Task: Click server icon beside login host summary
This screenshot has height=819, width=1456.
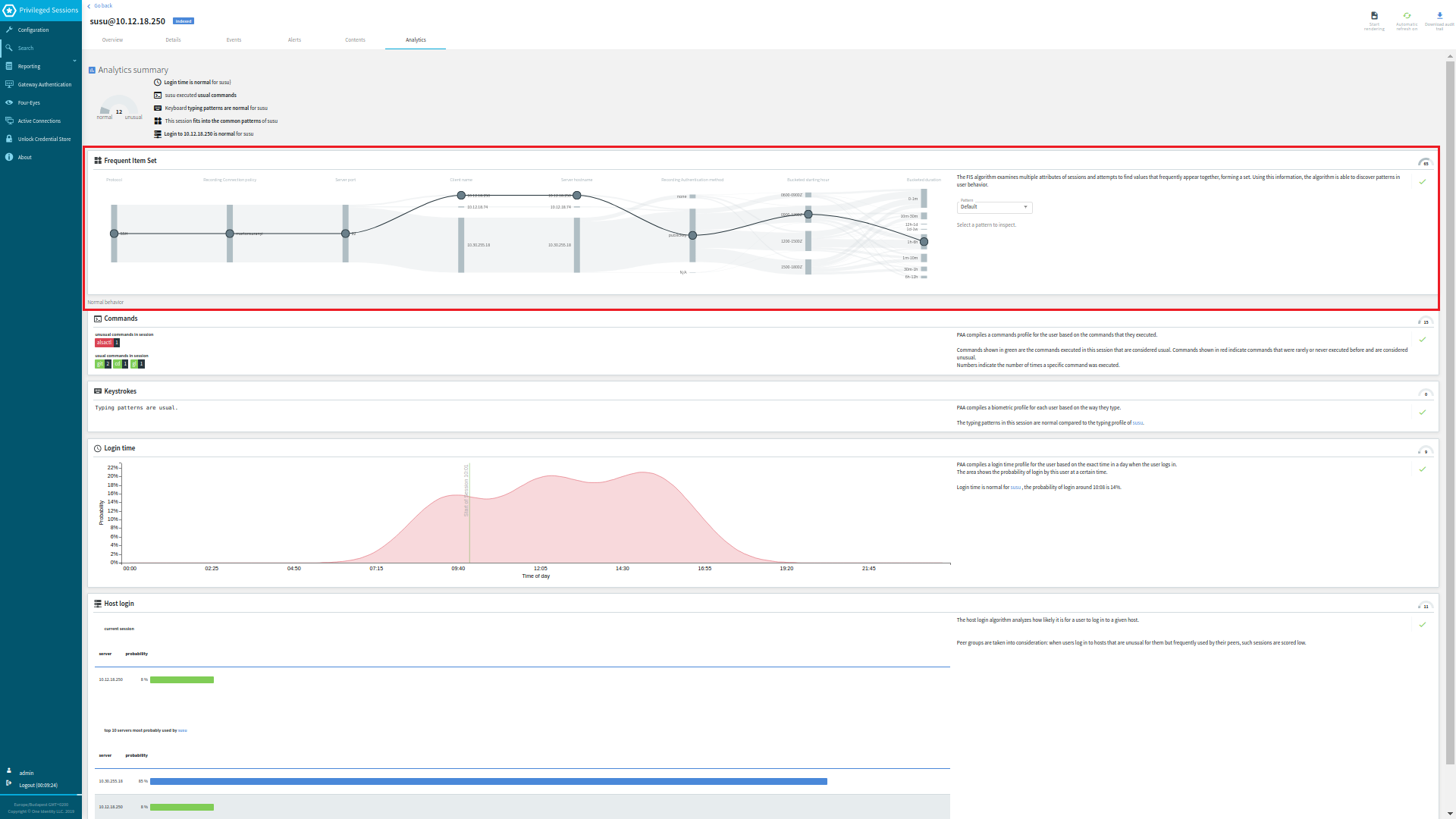Action: coord(158,133)
